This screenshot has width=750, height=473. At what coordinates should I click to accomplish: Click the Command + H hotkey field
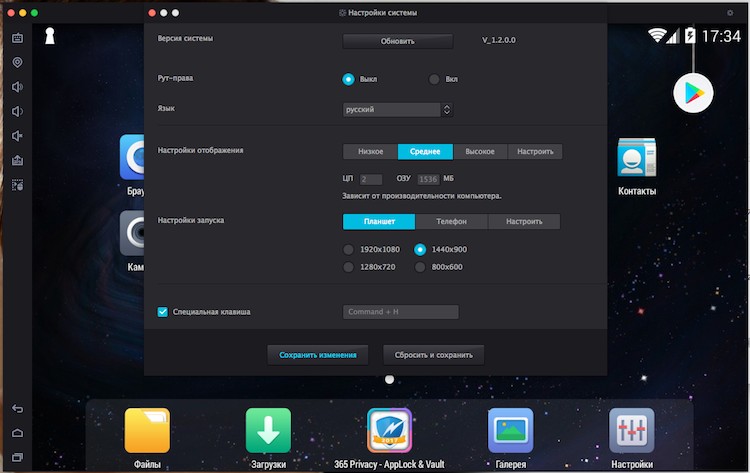[x=400, y=312]
